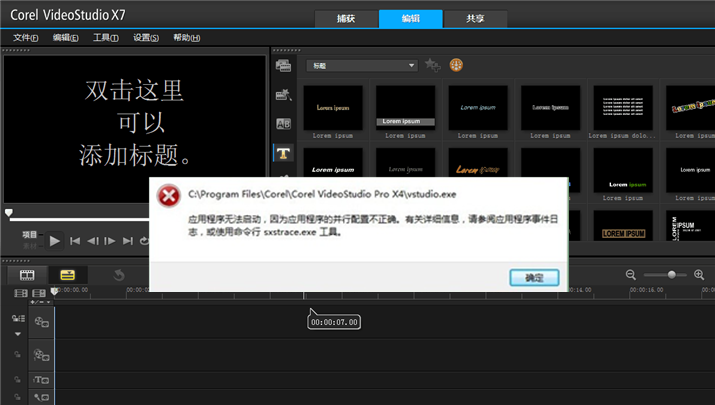Viewport: 715px width, 405px height.
Task: Click the orange film reel options icon
Action: coord(456,65)
